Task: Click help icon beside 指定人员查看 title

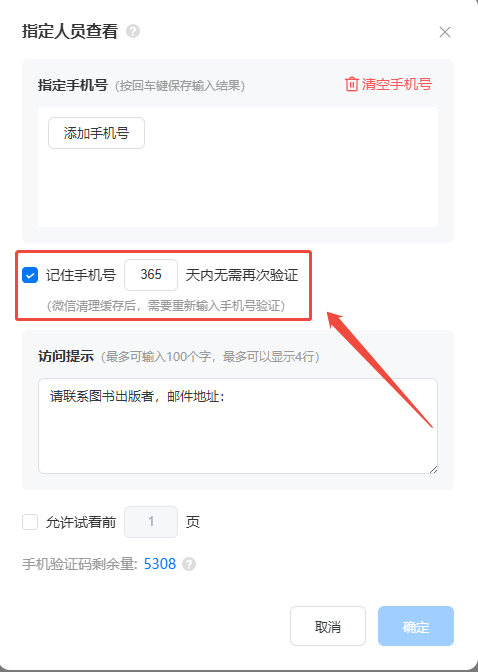Action: point(133,31)
